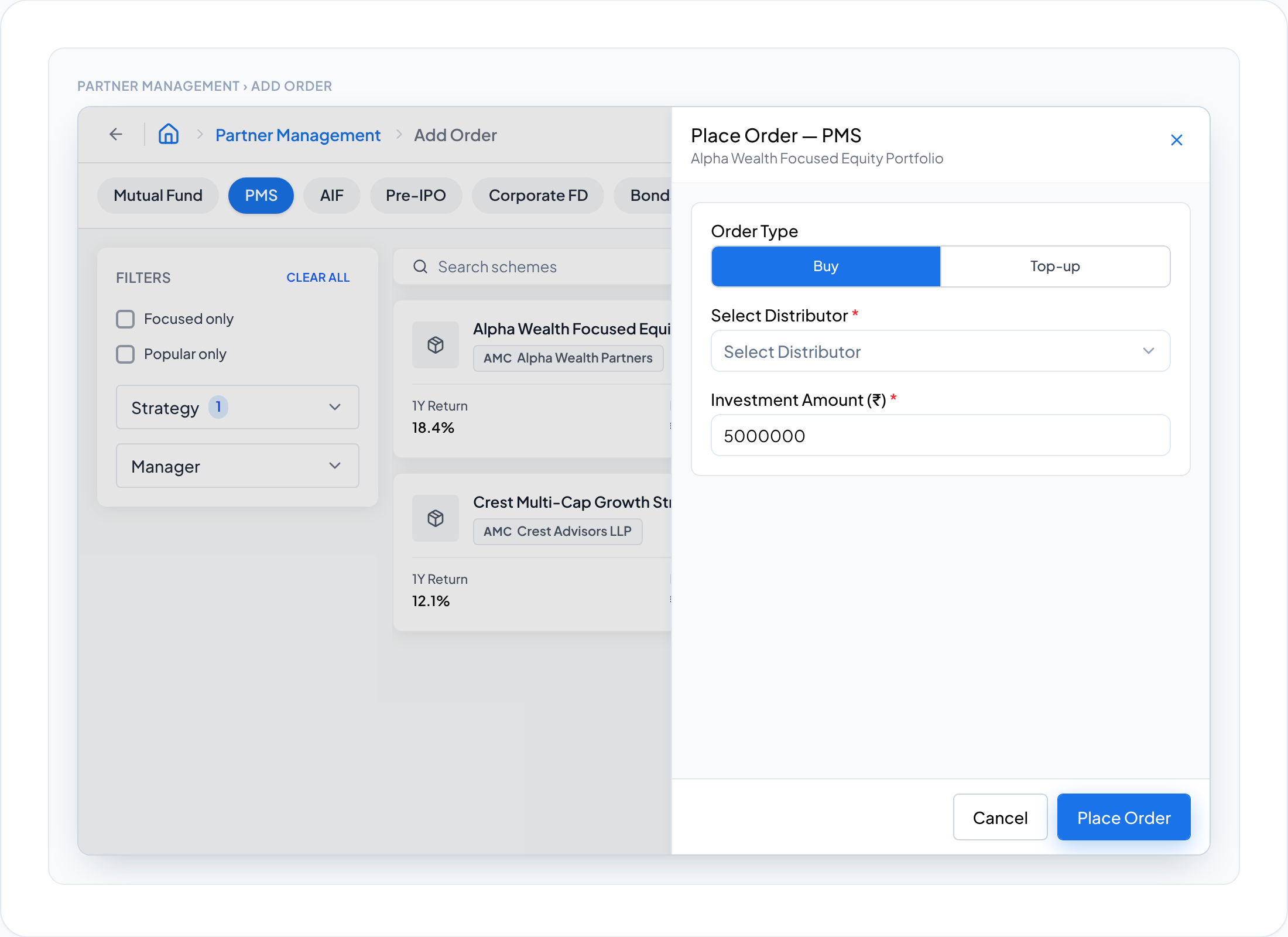Click the Add Order breadcrumb text
Screen dimensions: 1288x937
[455, 135]
